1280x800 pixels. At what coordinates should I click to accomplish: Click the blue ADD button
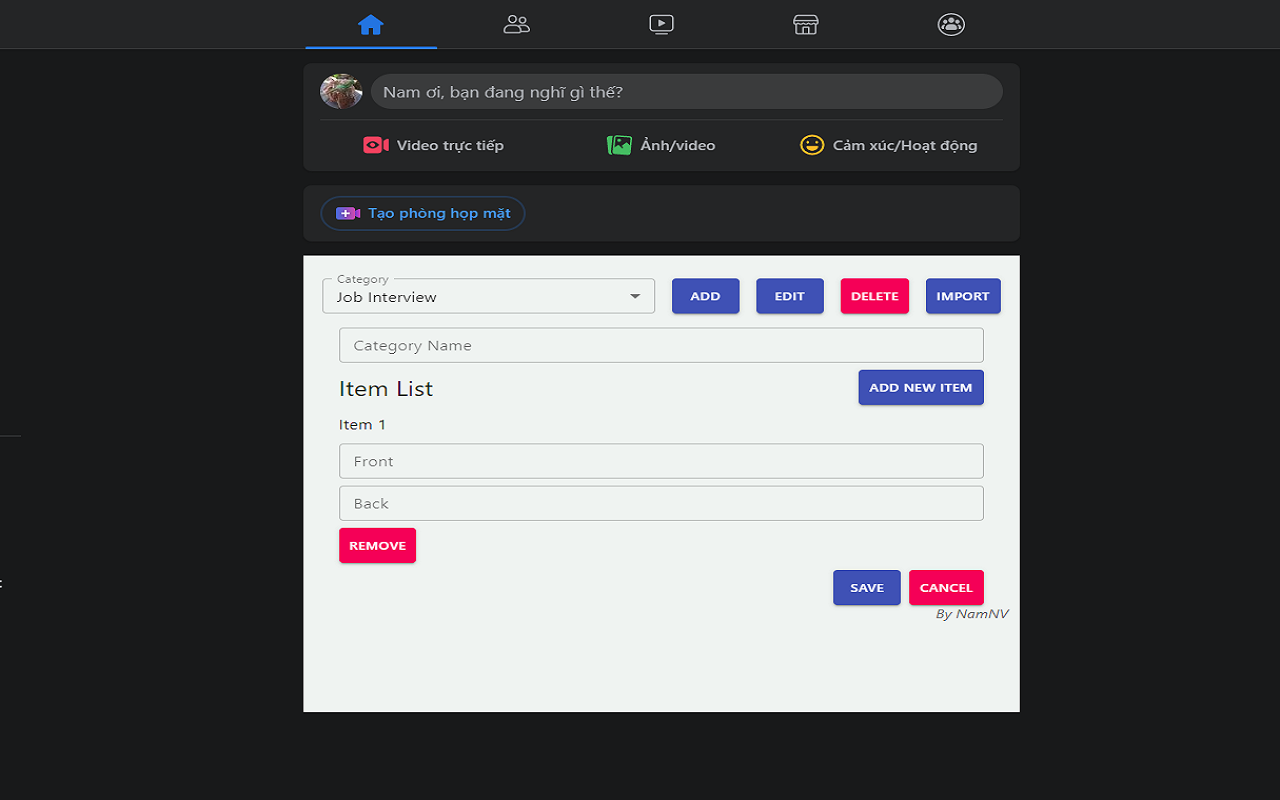(705, 296)
